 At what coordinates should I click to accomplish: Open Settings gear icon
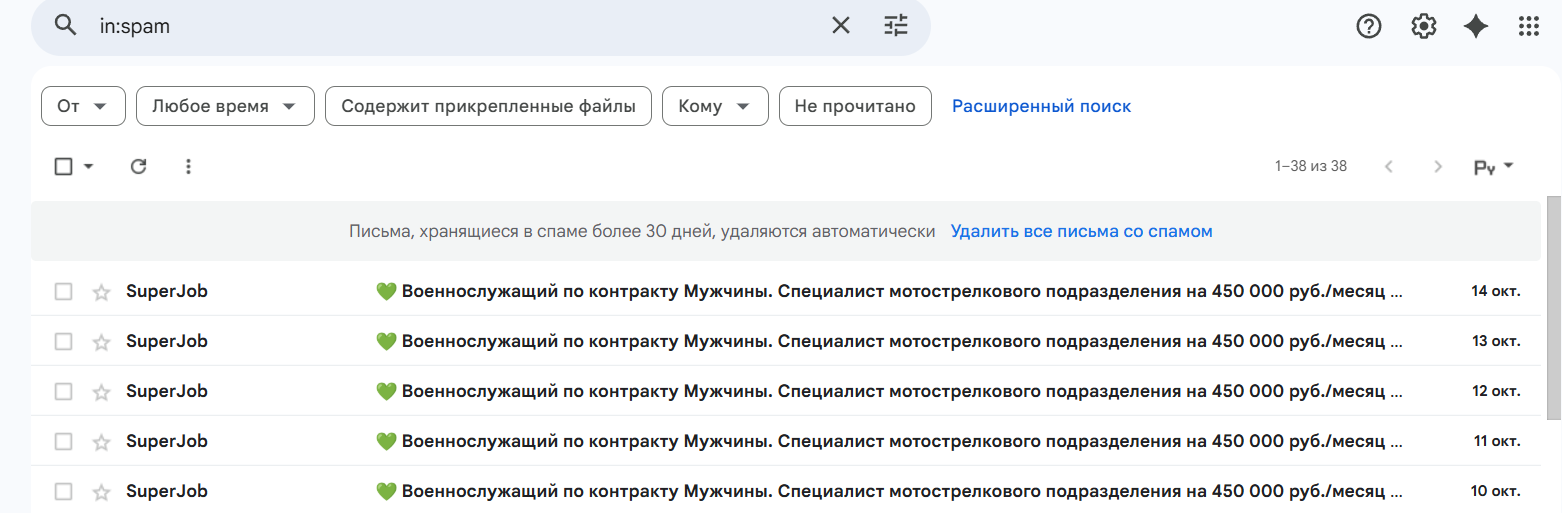coord(1423,27)
